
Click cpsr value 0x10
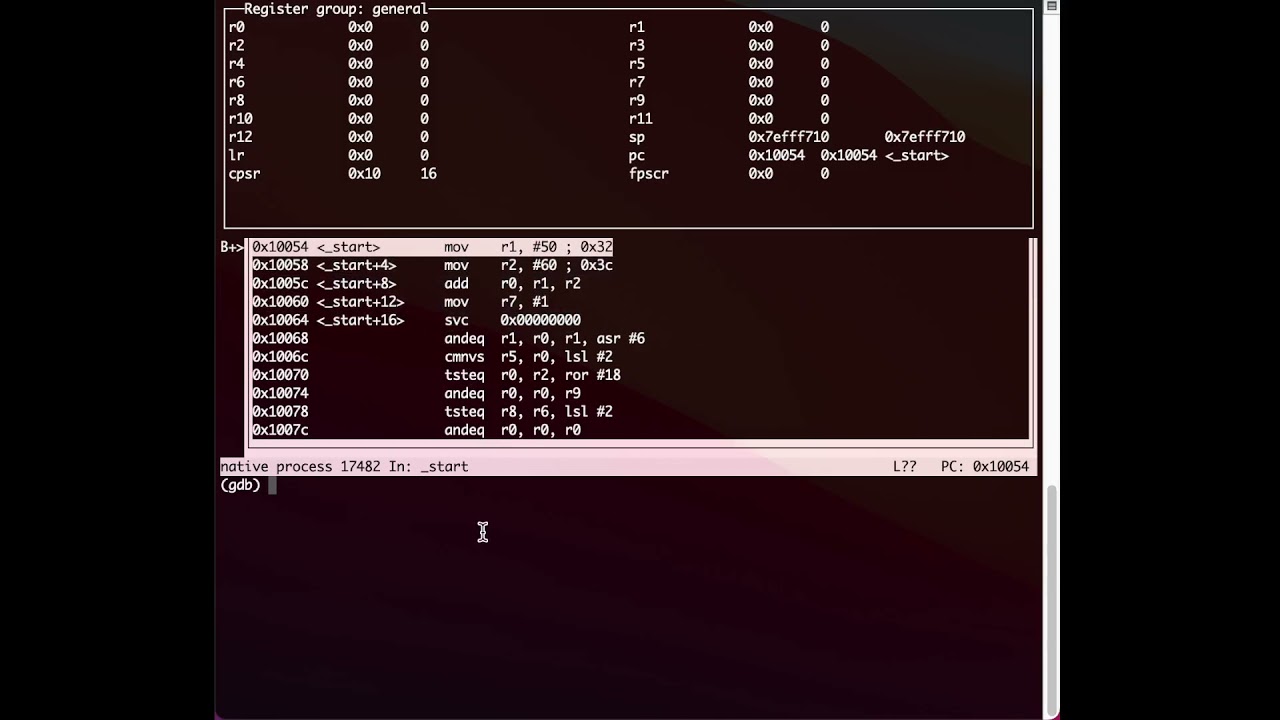pyautogui.click(x=364, y=174)
